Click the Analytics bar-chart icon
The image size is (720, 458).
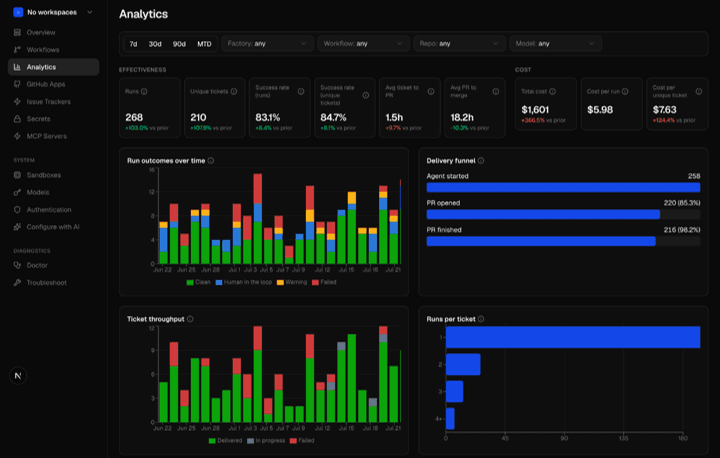(x=17, y=67)
